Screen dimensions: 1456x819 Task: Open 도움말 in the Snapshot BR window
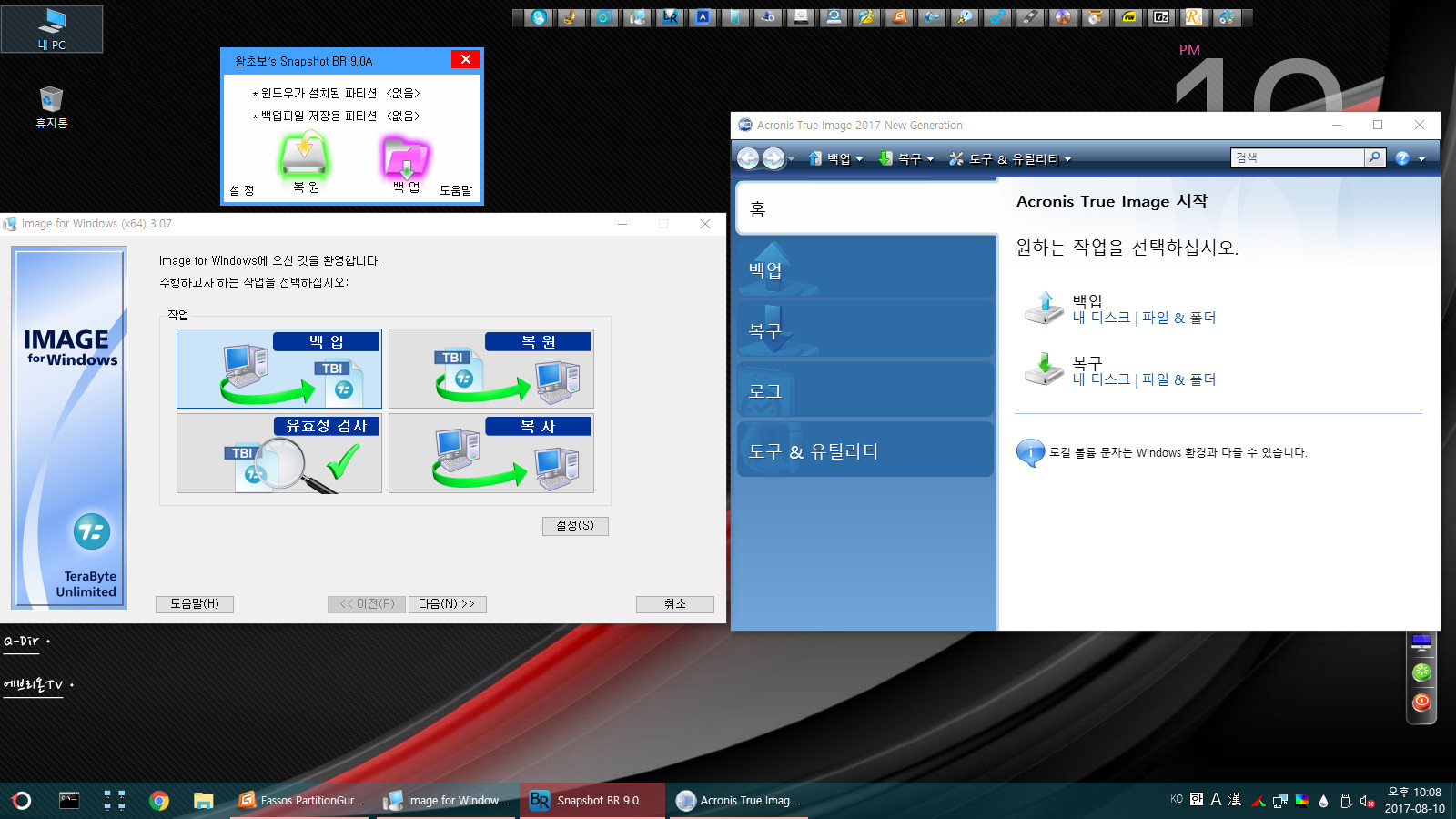pos(456,190)
